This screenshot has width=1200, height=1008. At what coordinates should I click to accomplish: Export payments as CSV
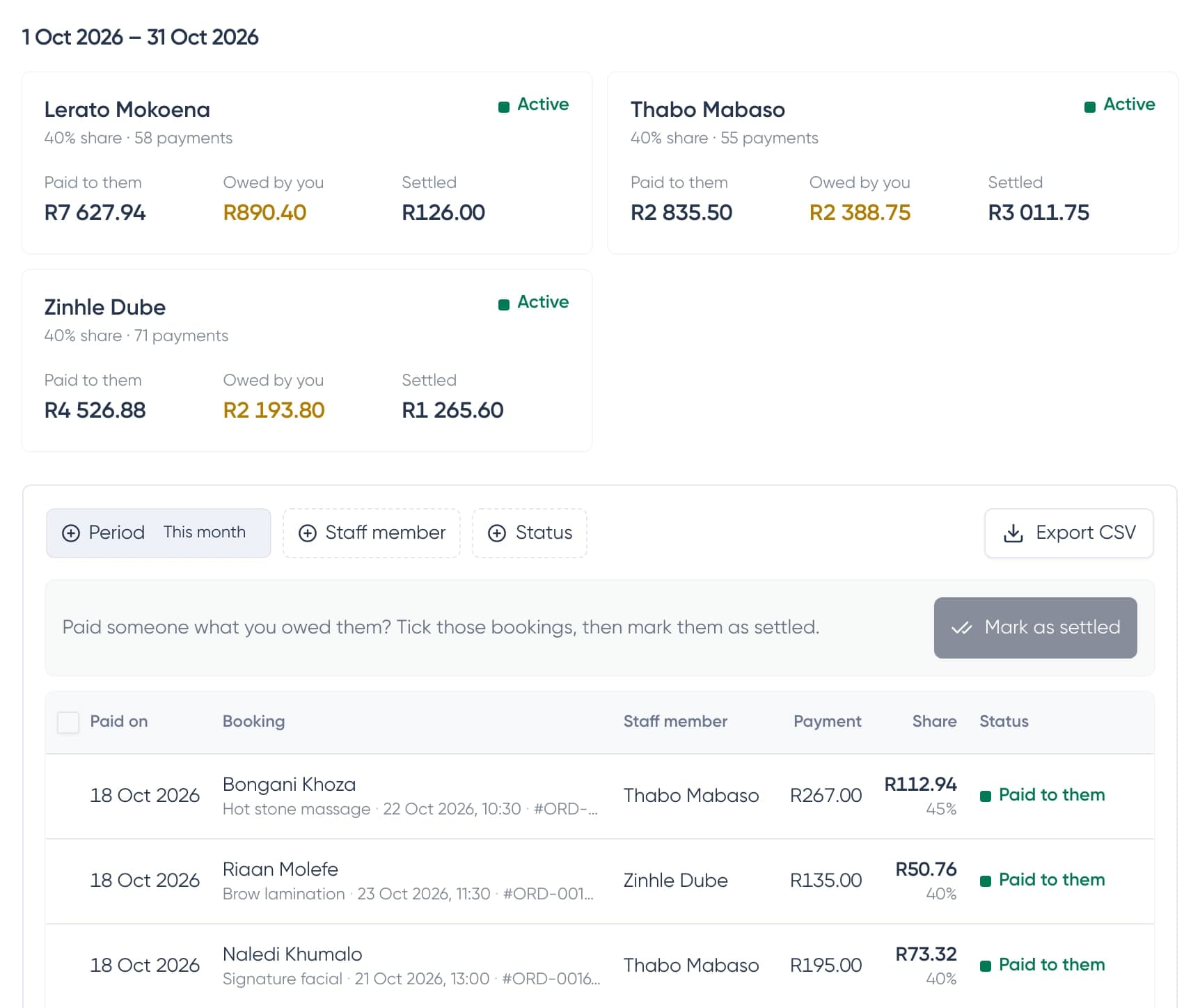pyautogui.click(x=1069, y=533)
